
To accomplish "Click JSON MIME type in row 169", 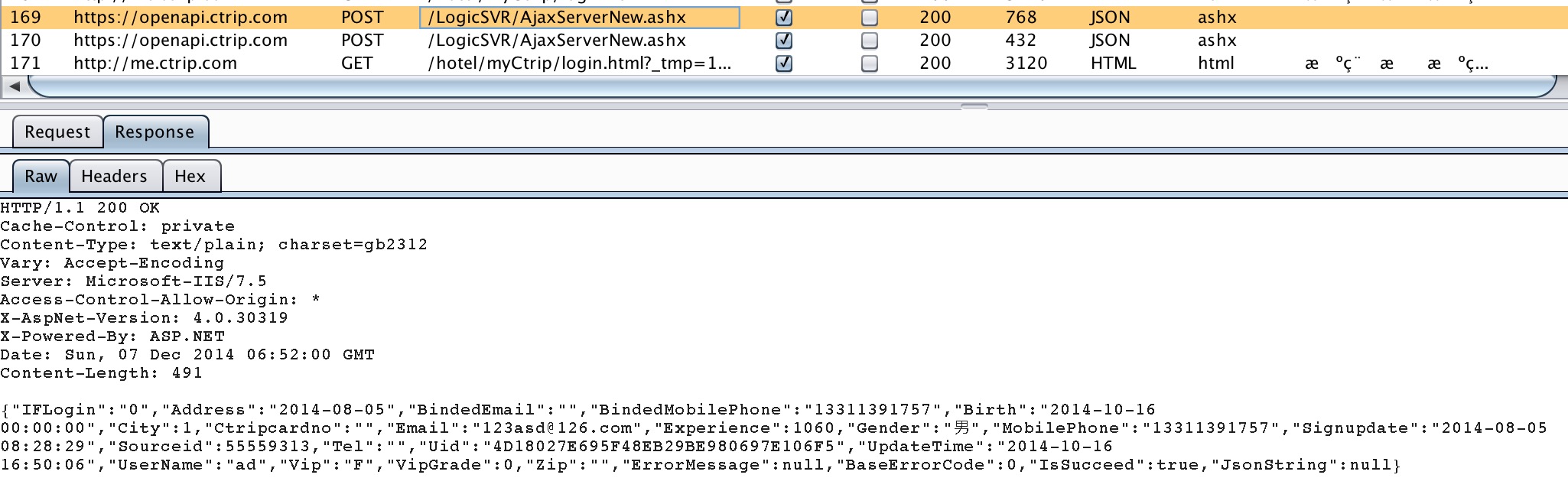I will (1110, 18).
